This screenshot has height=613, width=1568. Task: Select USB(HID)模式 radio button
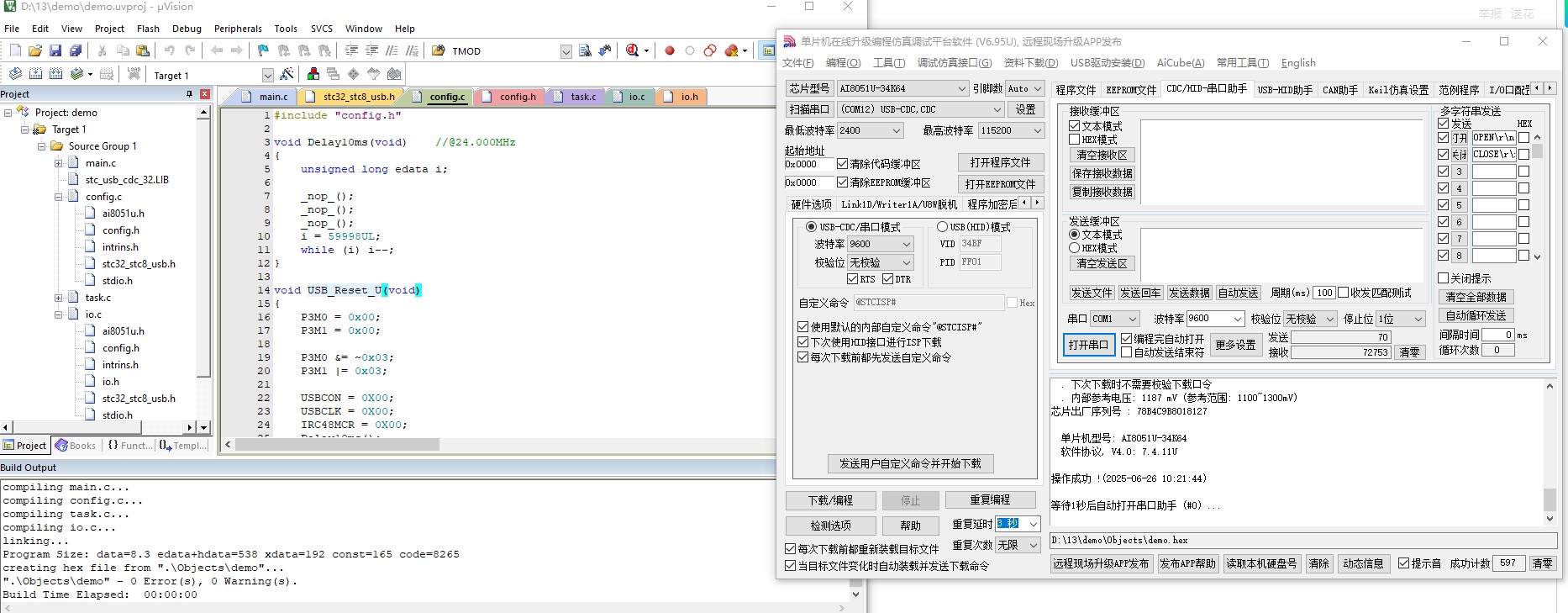point(942,227)
